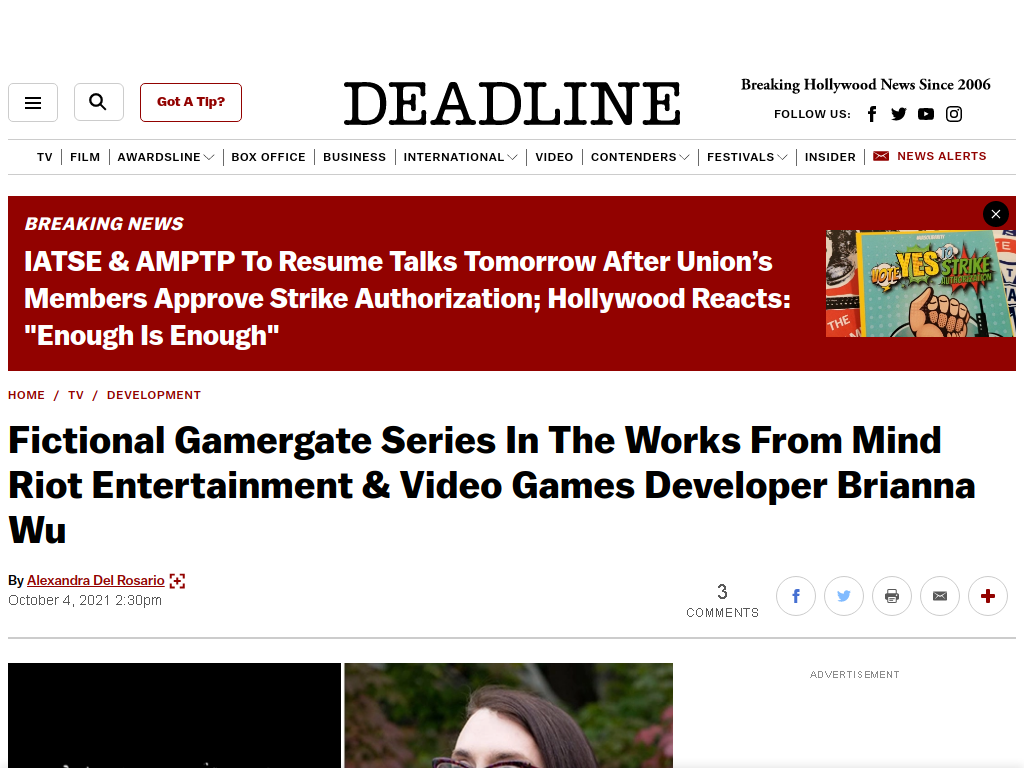Go to the Deadline homepage logo
This screenshot has height=768, width=1024.
512,103
